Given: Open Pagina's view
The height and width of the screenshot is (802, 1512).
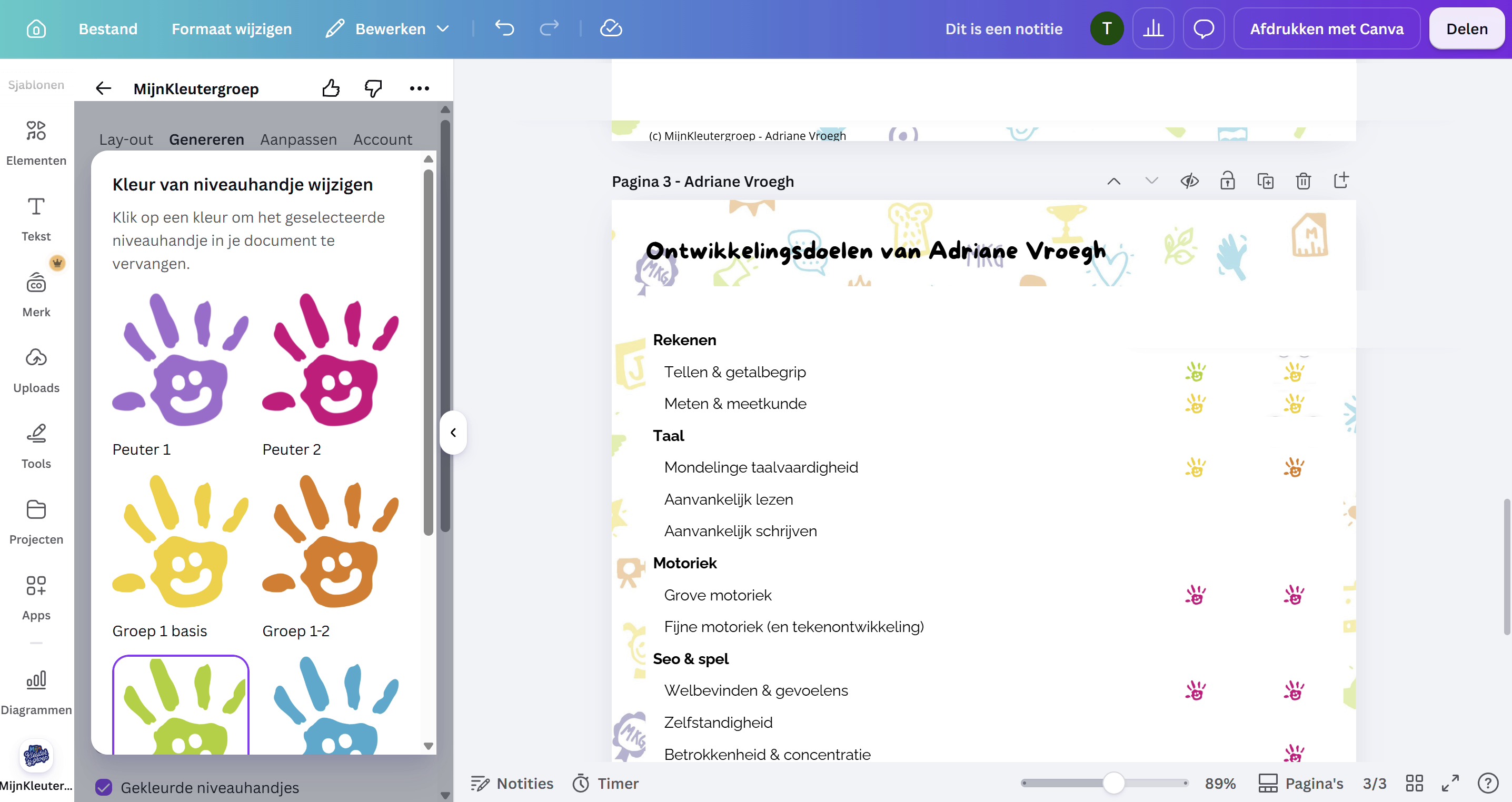Looking at the screenshot, I should click(x=1301, y=783).
